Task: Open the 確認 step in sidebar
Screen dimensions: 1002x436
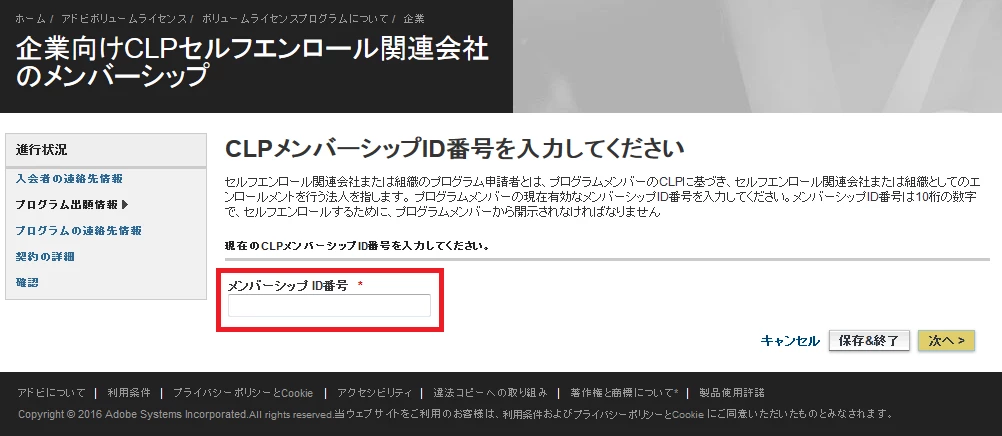Action: [27, 282]
